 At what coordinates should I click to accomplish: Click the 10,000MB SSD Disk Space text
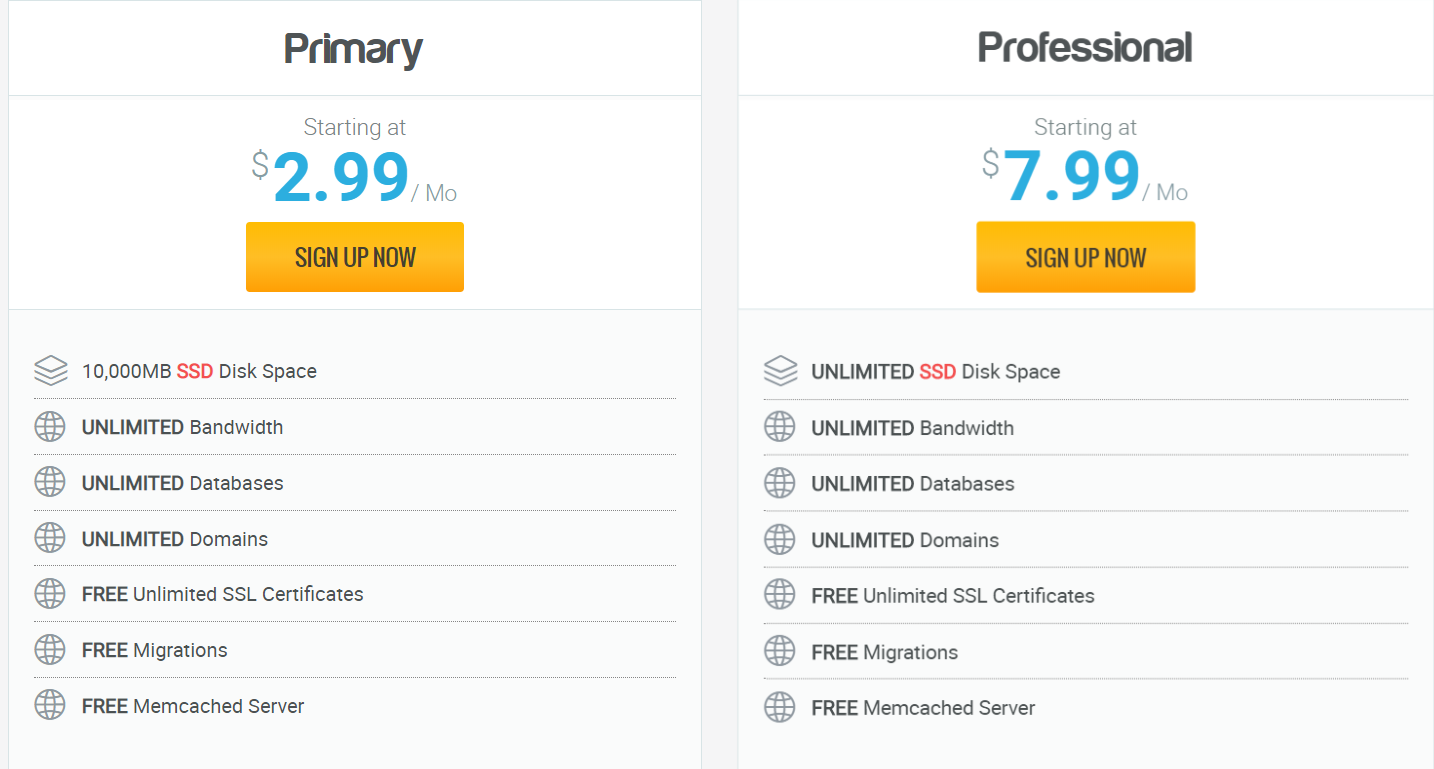click(x=199, y=371)
